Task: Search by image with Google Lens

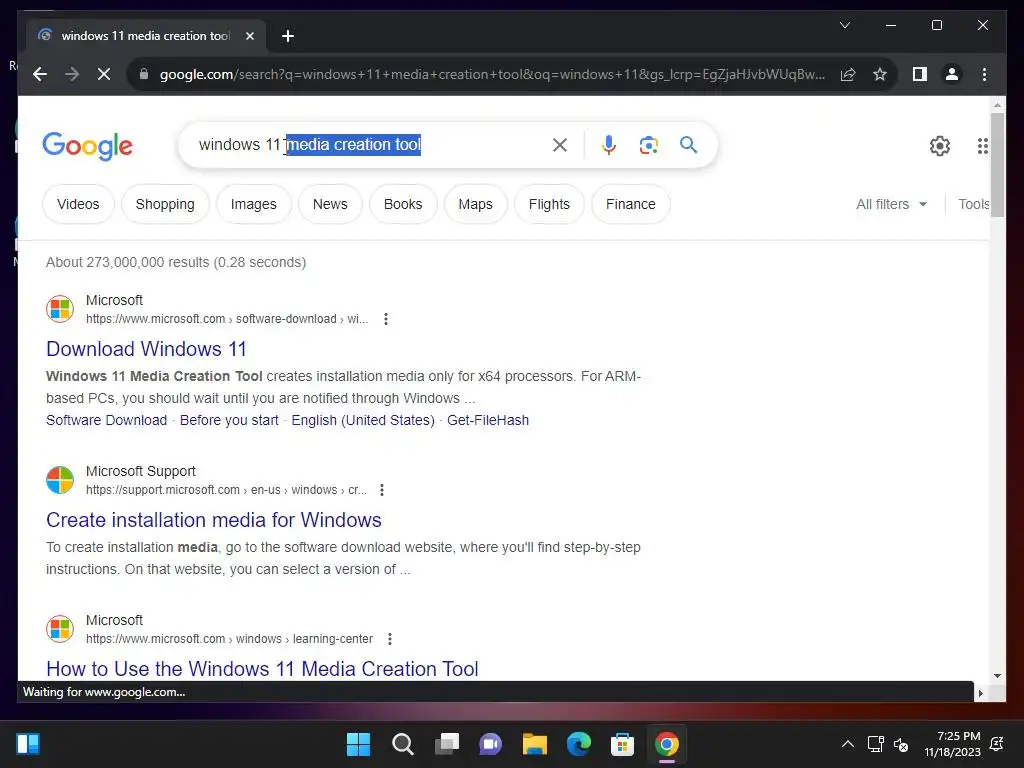Action: tap(648, 145)
